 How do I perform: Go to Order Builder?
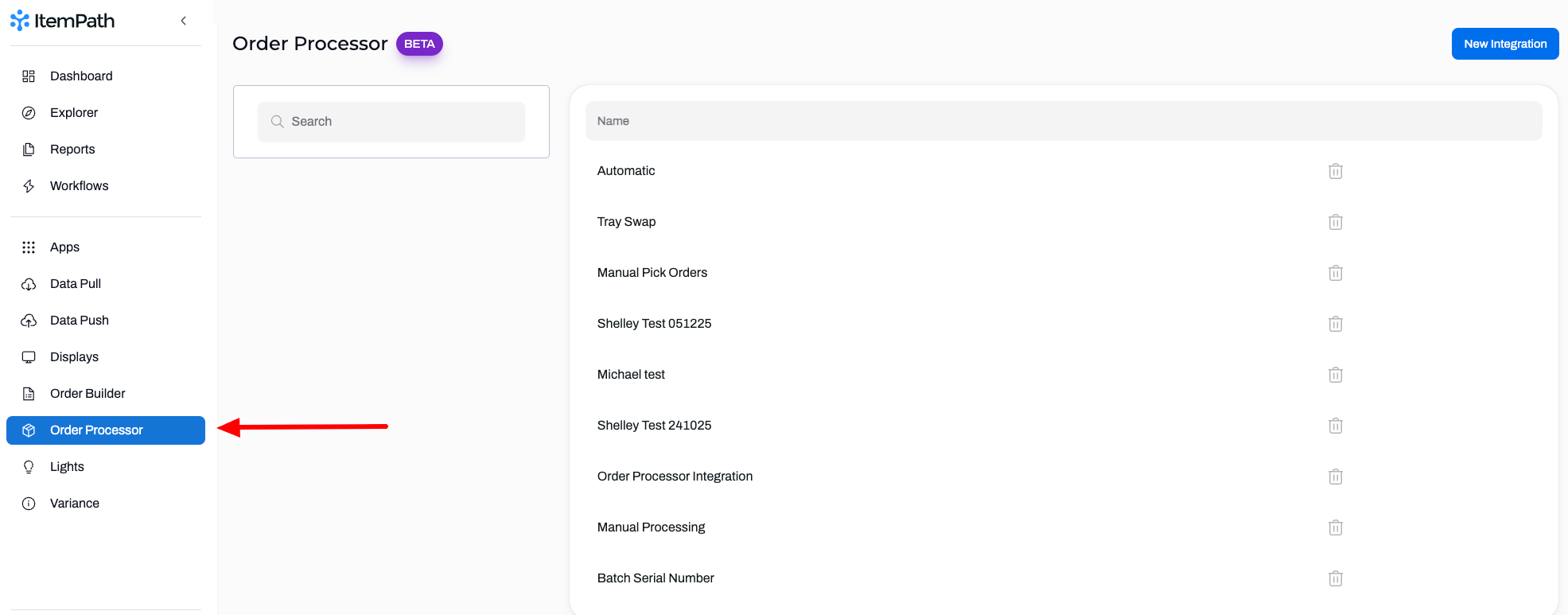pos(106,394)
